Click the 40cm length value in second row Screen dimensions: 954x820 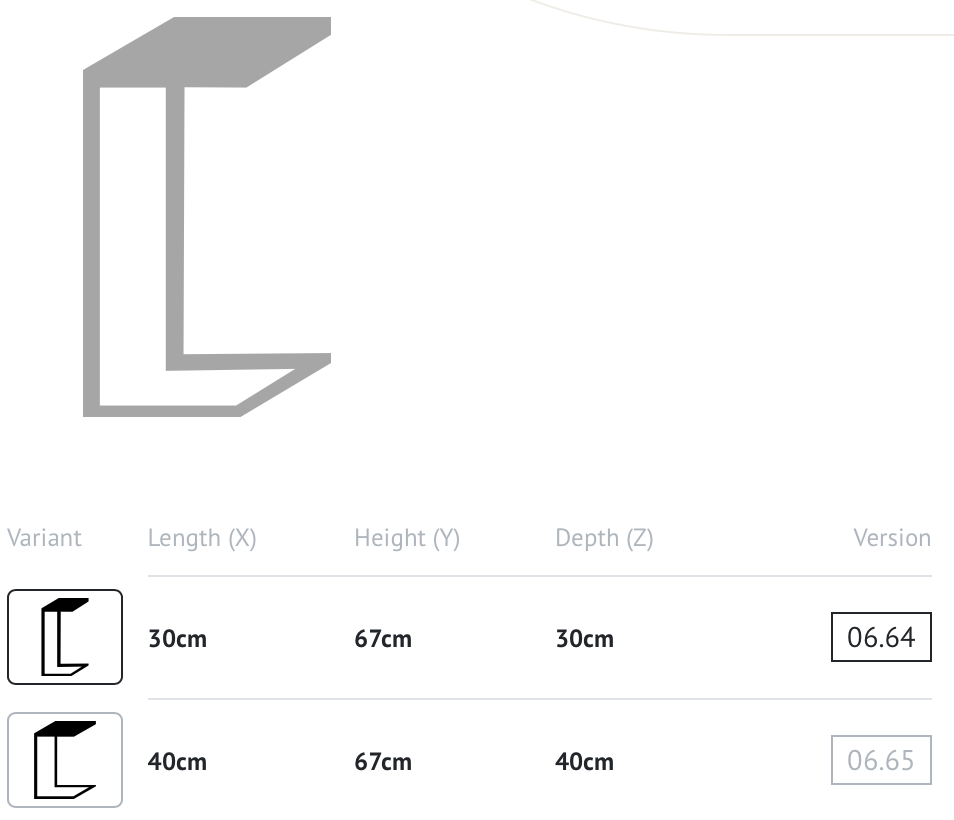(x=177, y=762)
